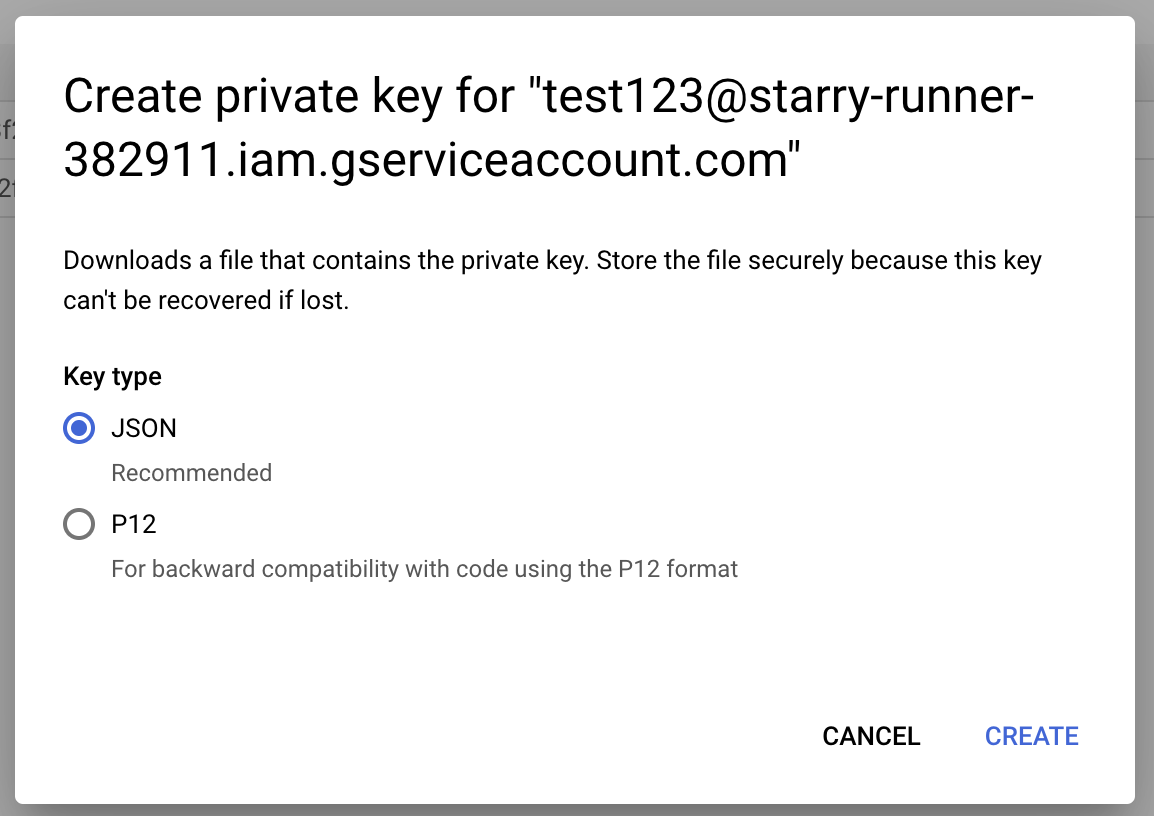Click empty dialog space above the CANCEL button
Image resolution: width=1154 pixels, height=816 pixels.
click(870, 650)
